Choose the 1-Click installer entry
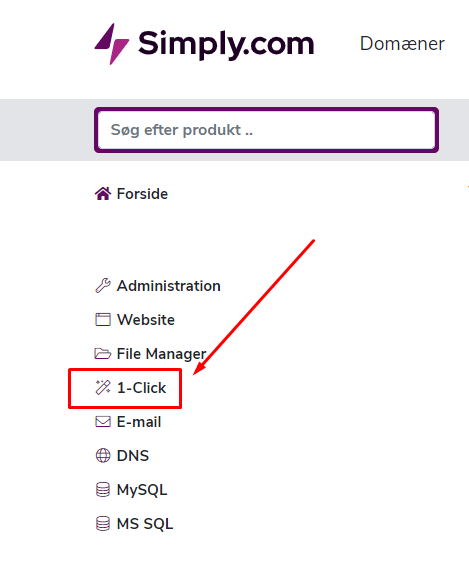Image resolution: width=469 pixels, height=564 pixels. (141, 388)
